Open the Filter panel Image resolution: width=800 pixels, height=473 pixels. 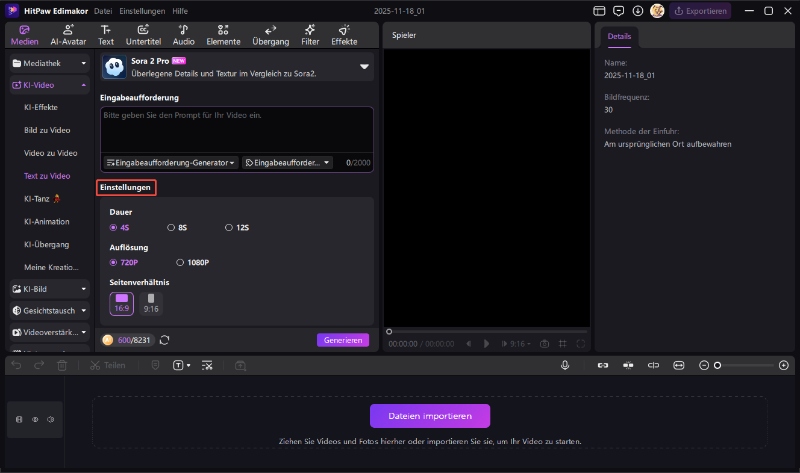(x=310, y=35)
